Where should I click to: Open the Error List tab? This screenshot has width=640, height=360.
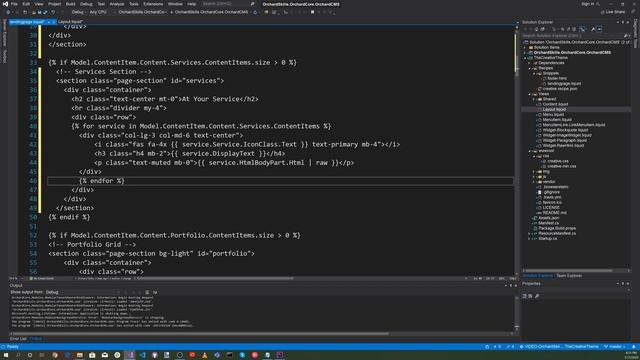click(x=18, y=339)
